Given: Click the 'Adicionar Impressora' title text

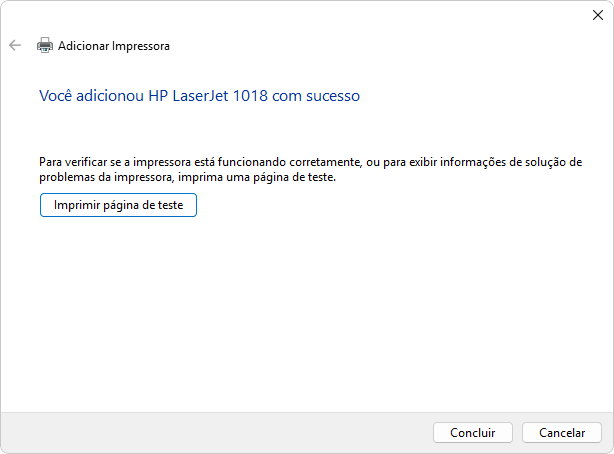Looking at the screenshot, I should click(x=114, y=46).
